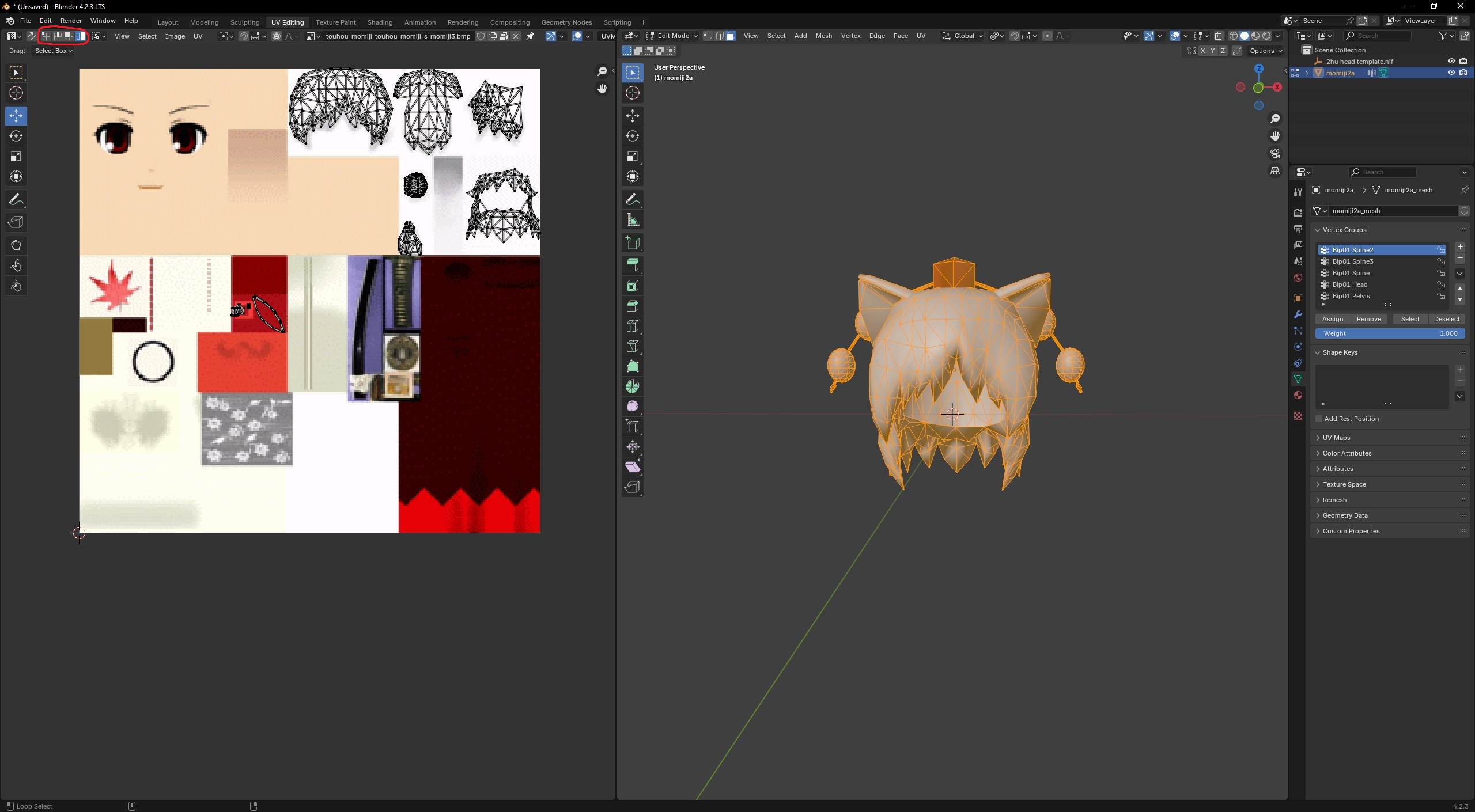Enable the Add Rest Position checkbox
The image size is (1475, 812).
(1319, 419)
